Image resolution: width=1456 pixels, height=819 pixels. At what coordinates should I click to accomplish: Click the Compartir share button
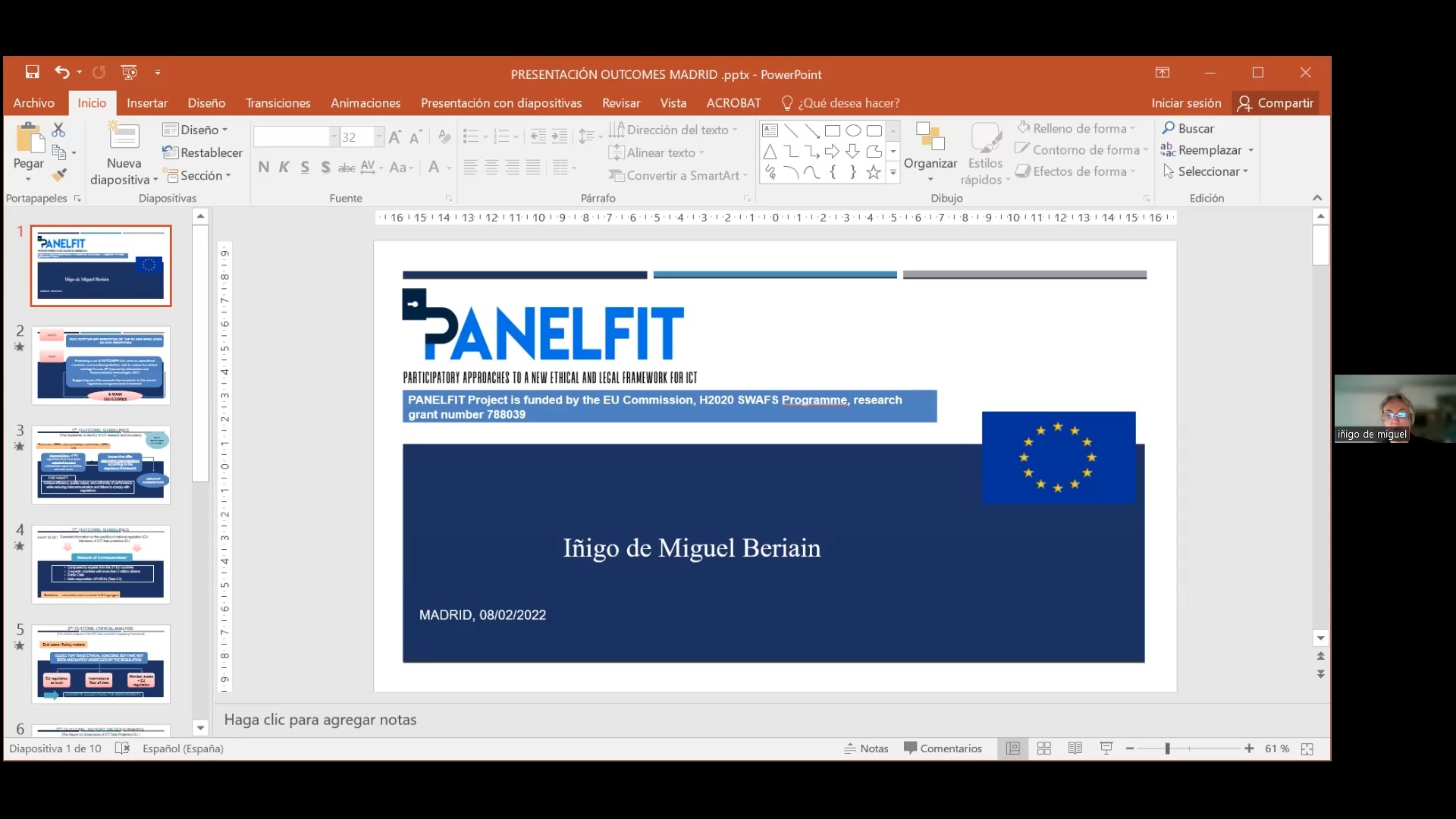pyautogui.click(x=1276, y=103)
